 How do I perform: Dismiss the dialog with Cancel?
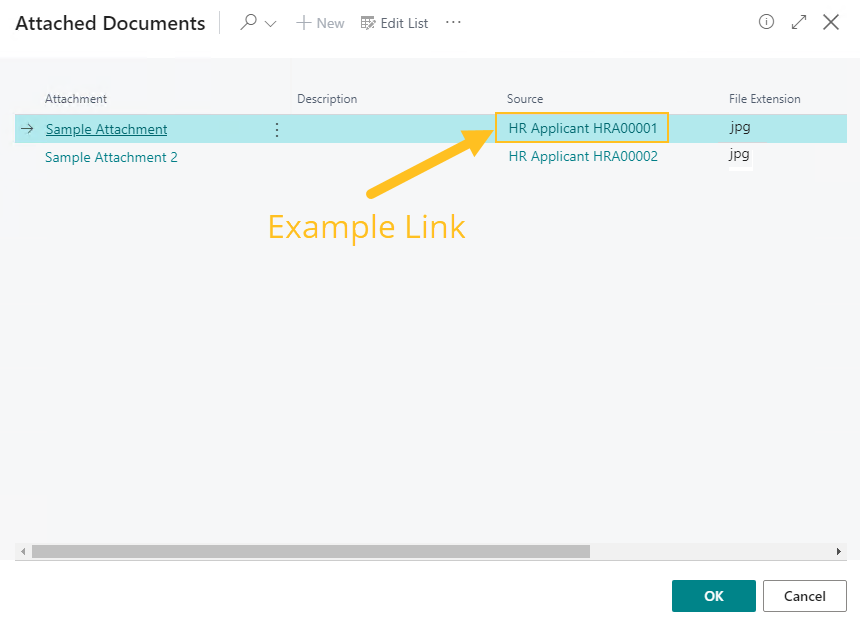click(804, 595)
